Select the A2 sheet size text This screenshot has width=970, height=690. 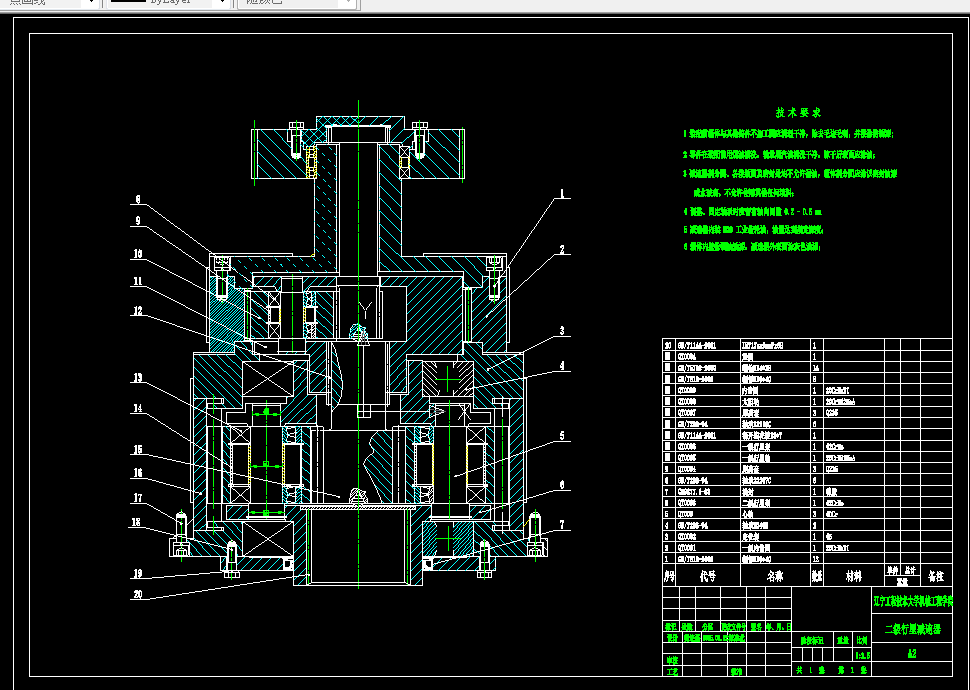point(912,653)
